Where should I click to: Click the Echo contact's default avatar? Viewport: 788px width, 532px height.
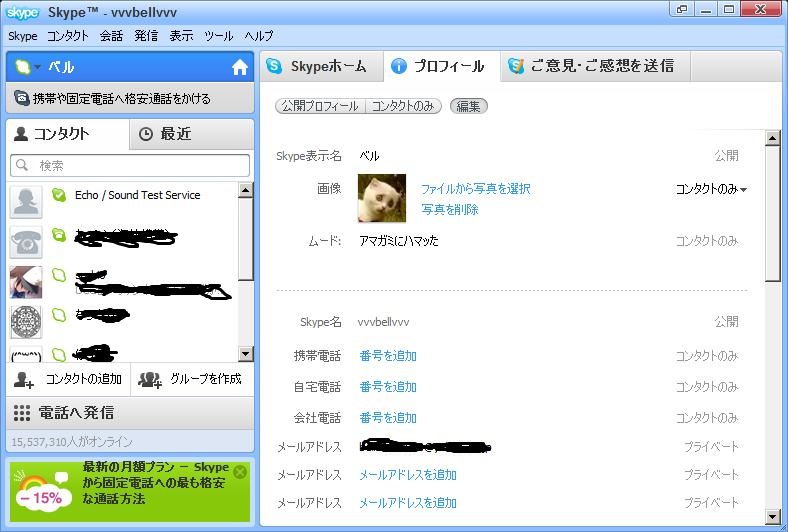(x=26, y=202)
